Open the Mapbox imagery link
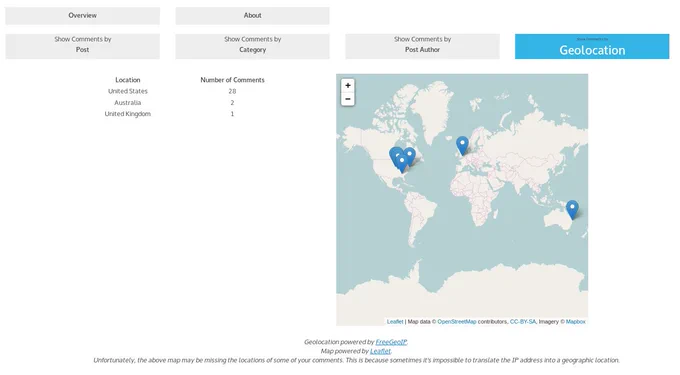This screenshot has width=680, height=375. pos(575,322)
